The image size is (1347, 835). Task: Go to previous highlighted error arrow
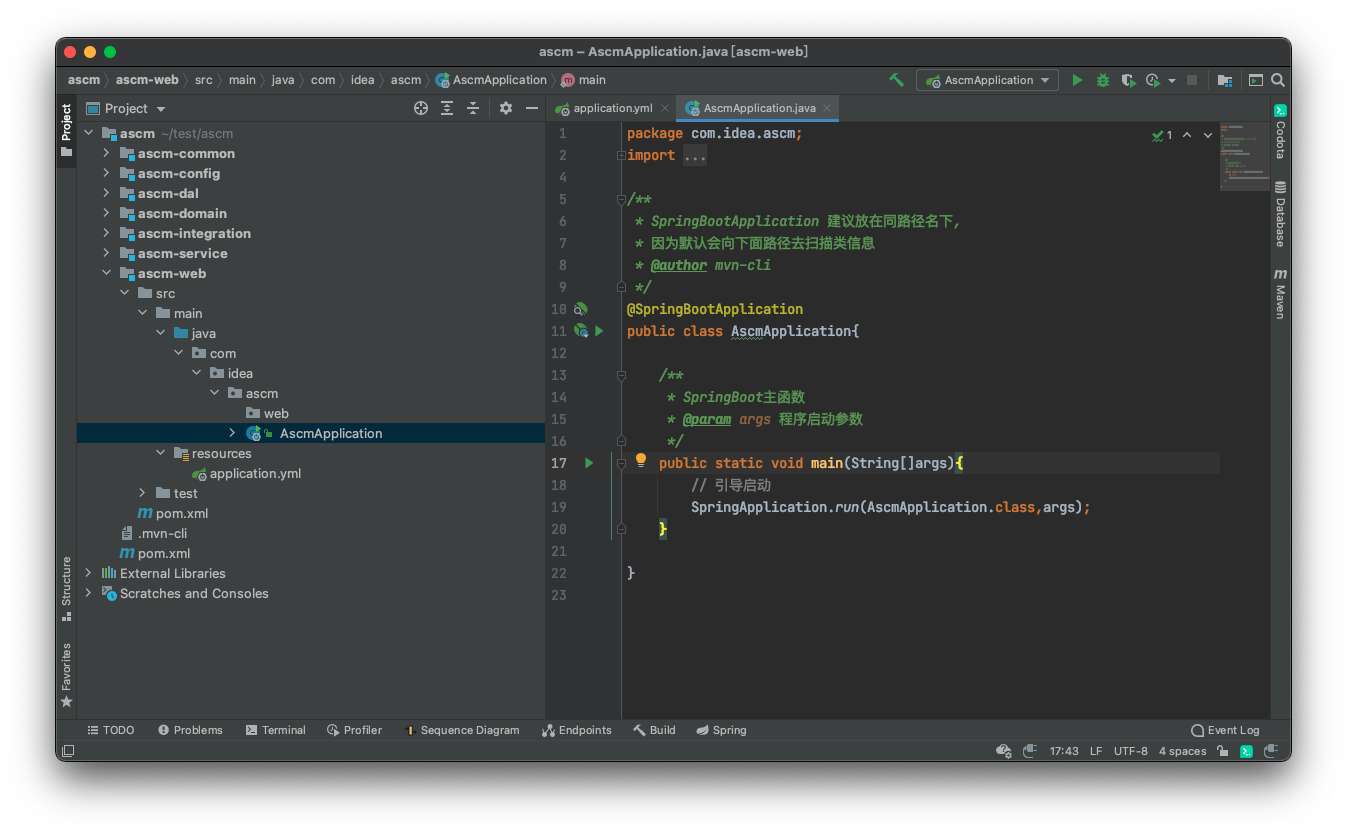point(1187,134)
